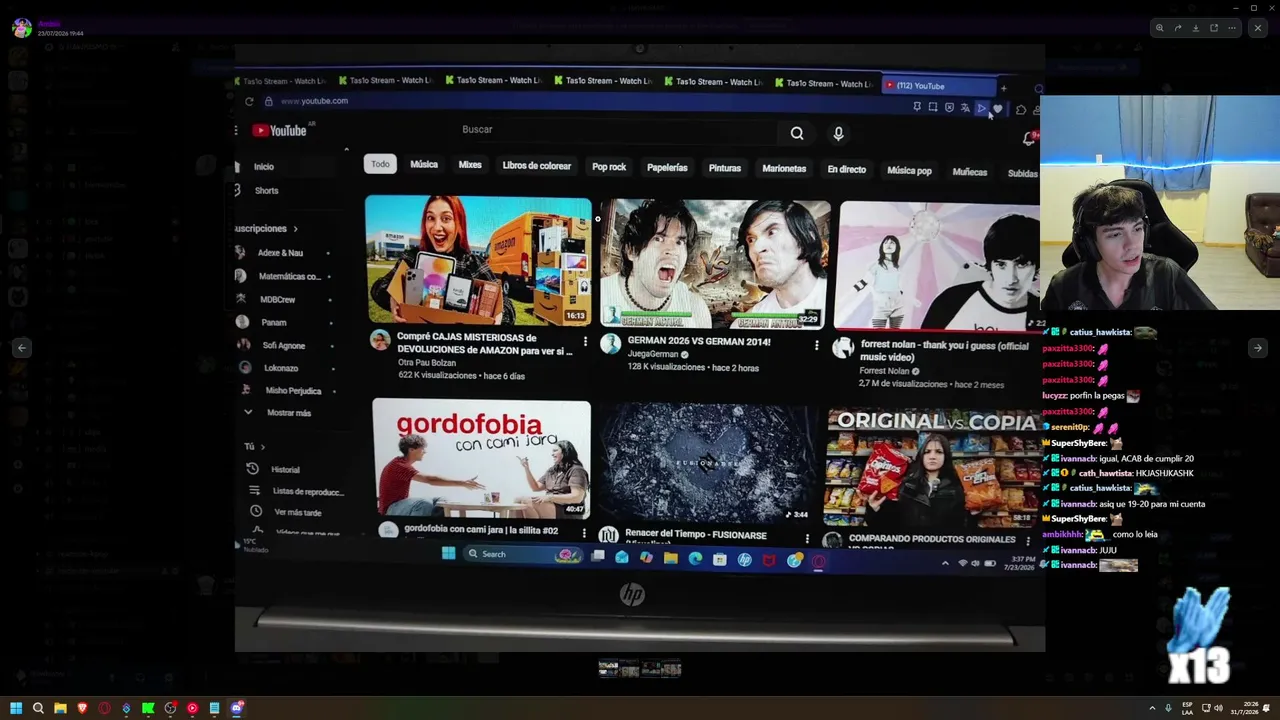This screenshot has height=720, width=1280.
Task: Open the Amazon mystery boxes video thumbnail
Action: click(478, 261)
